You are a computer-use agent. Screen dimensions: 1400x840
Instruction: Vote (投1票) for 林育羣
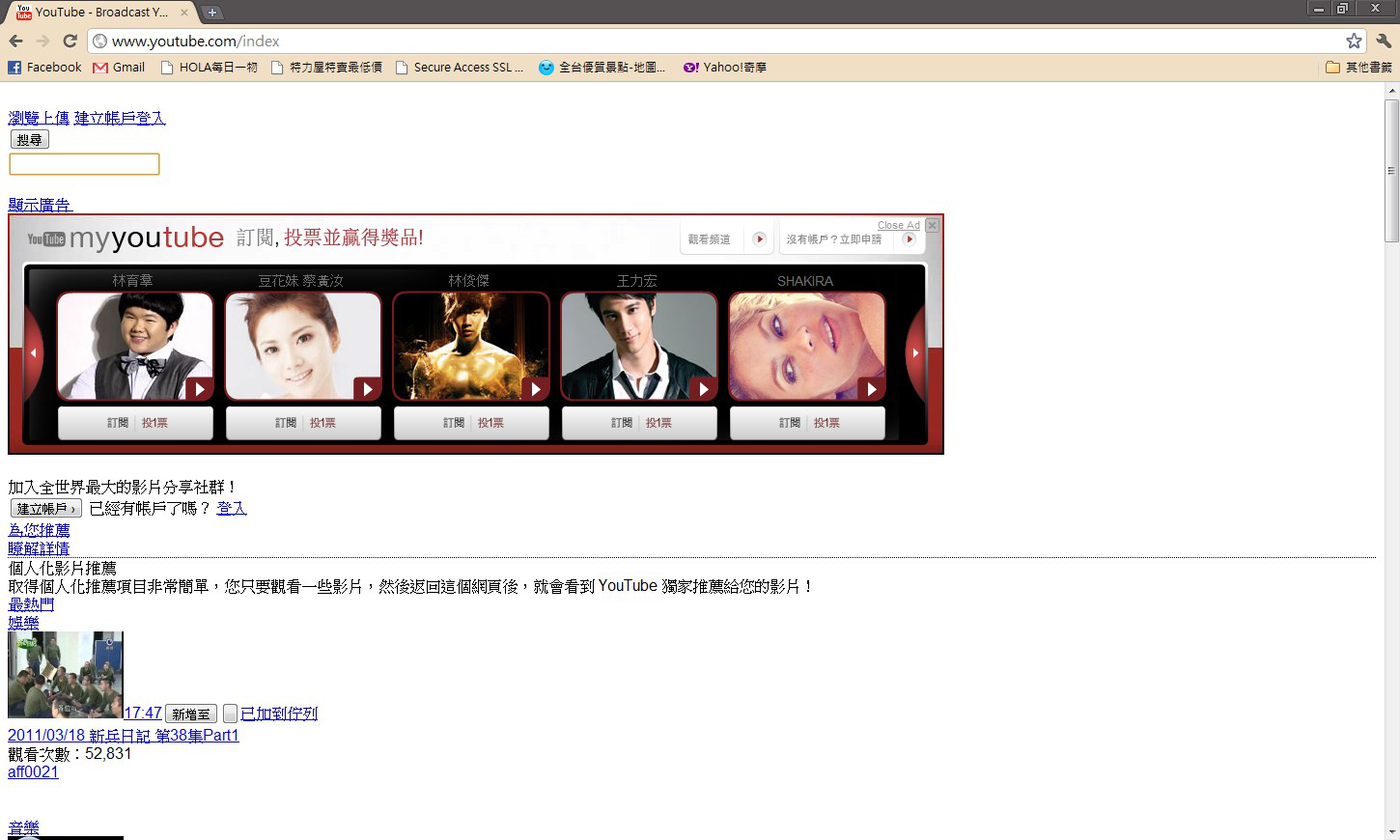pyautogui.click(x=154, y=423)
